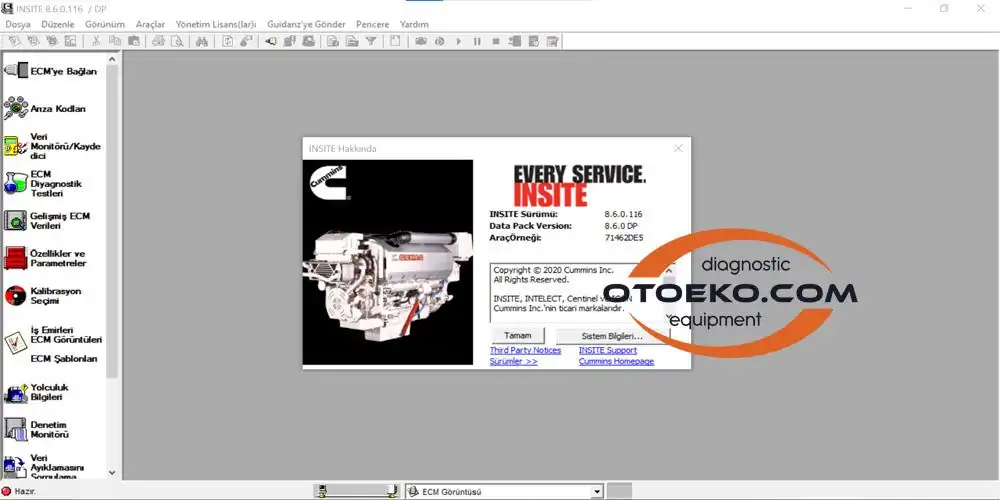Click the binoculars find icon in toolbar

pos(201,41)
